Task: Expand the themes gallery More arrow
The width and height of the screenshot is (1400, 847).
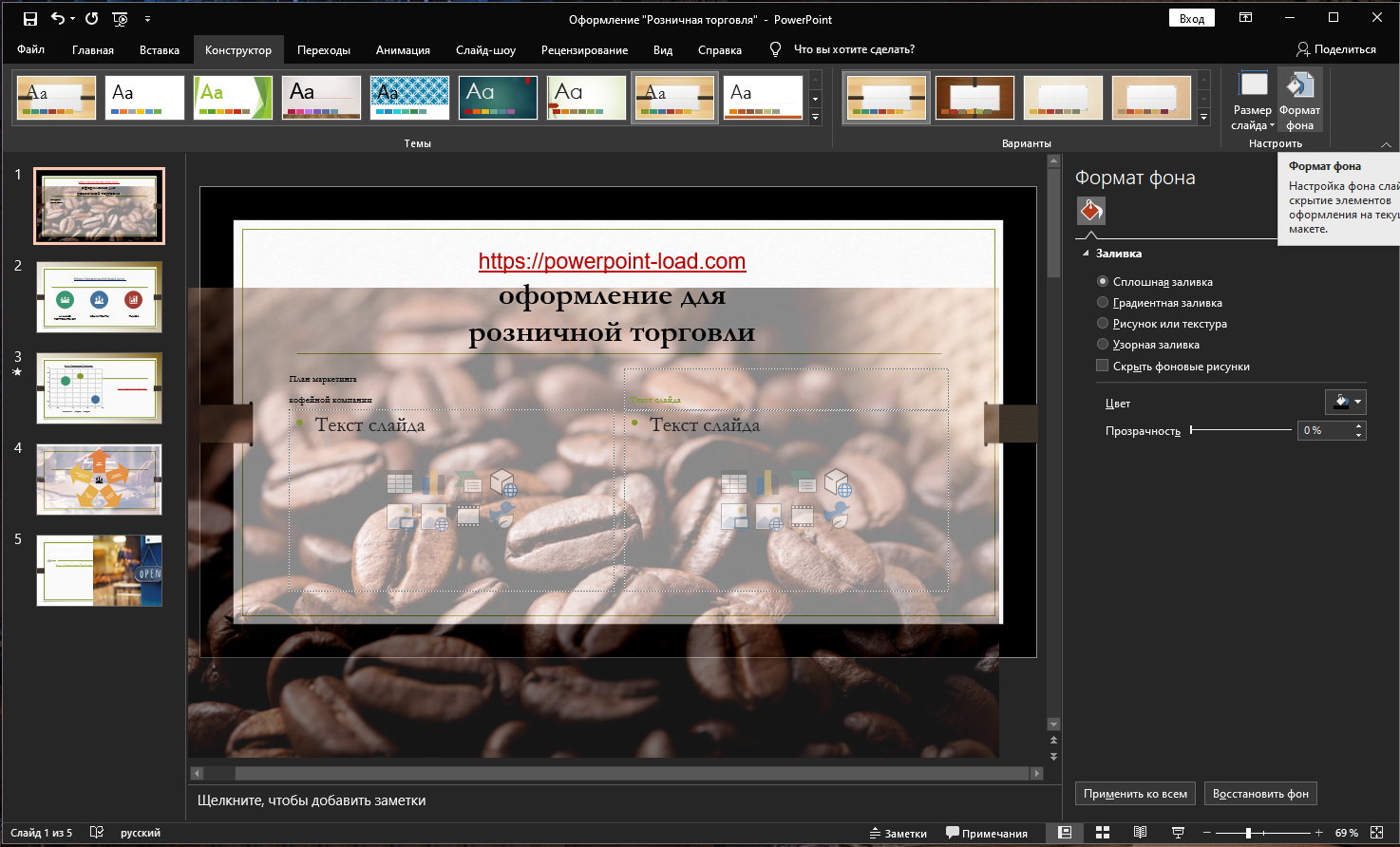Action: pyautogui.click(x=815, y=118)
